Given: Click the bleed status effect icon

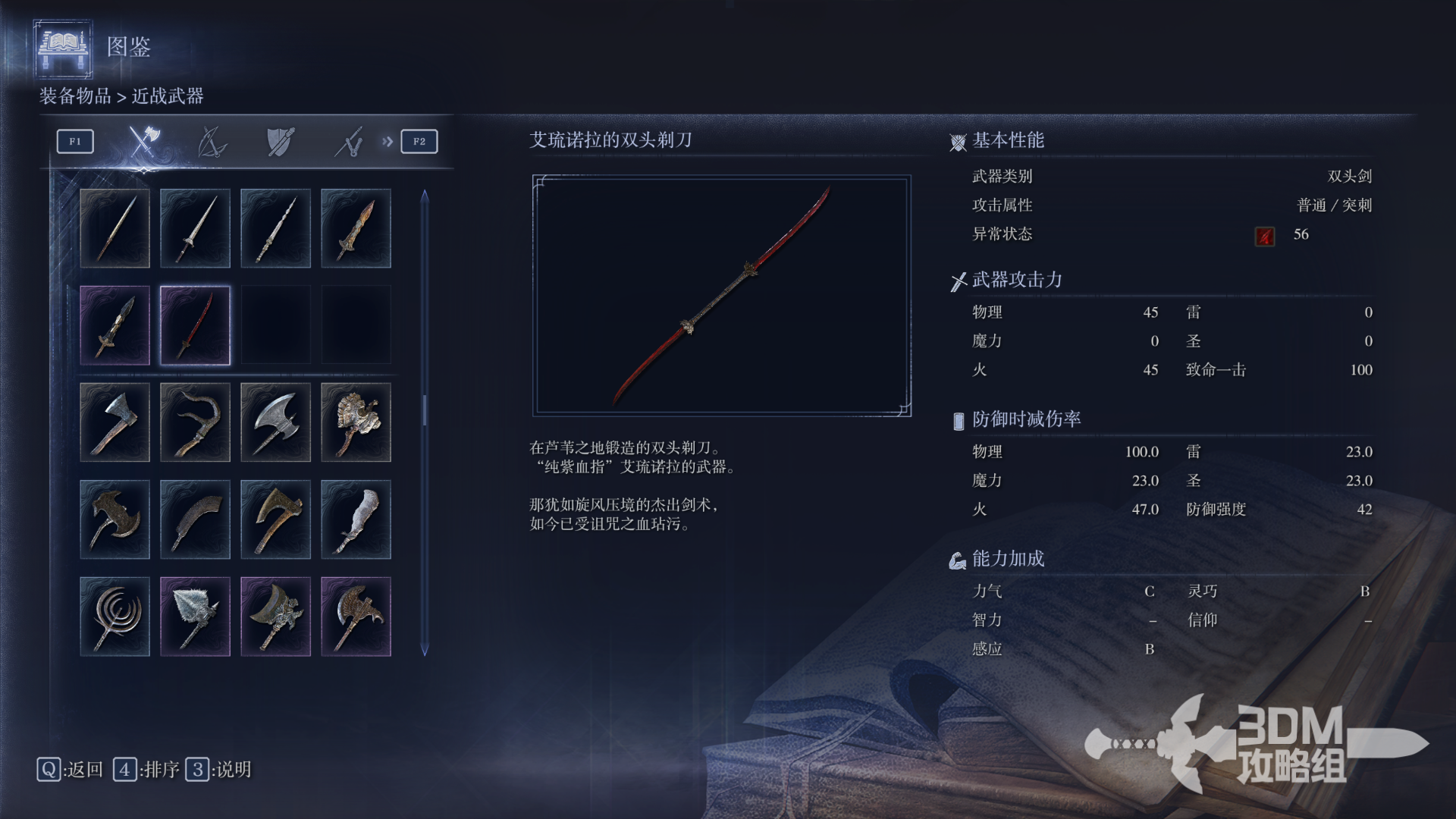Looking at the screenshot, I should 1264,236.
